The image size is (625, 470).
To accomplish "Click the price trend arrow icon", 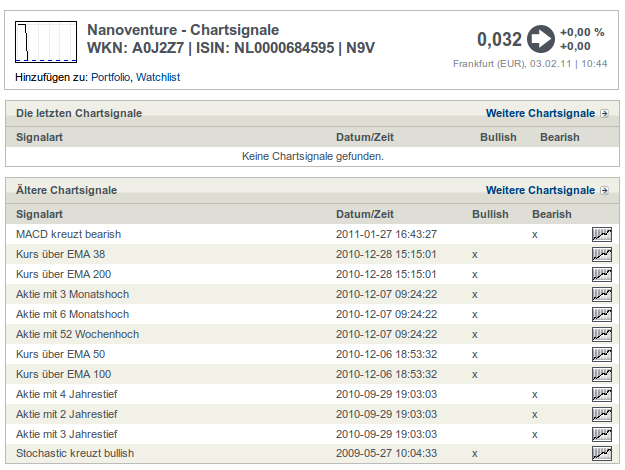I will pyautogui.click(x=541, y=39).
